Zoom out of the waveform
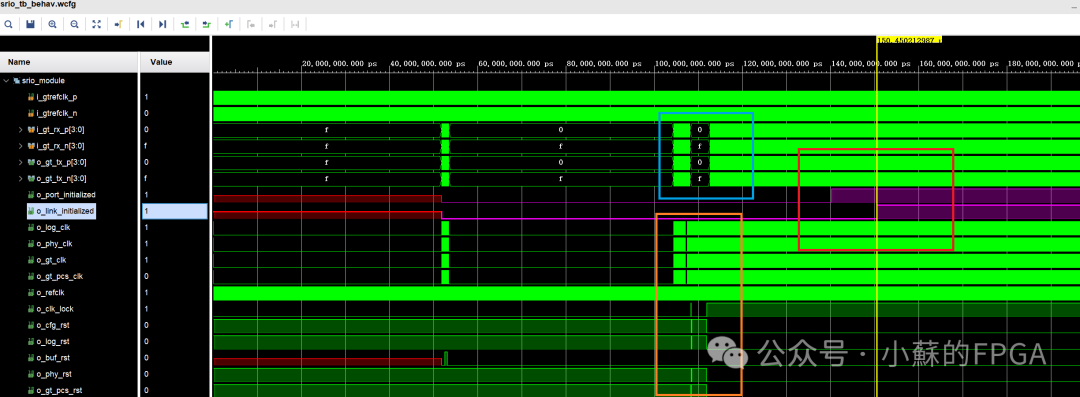1080x397 pixels. click(x=74, y=24)
